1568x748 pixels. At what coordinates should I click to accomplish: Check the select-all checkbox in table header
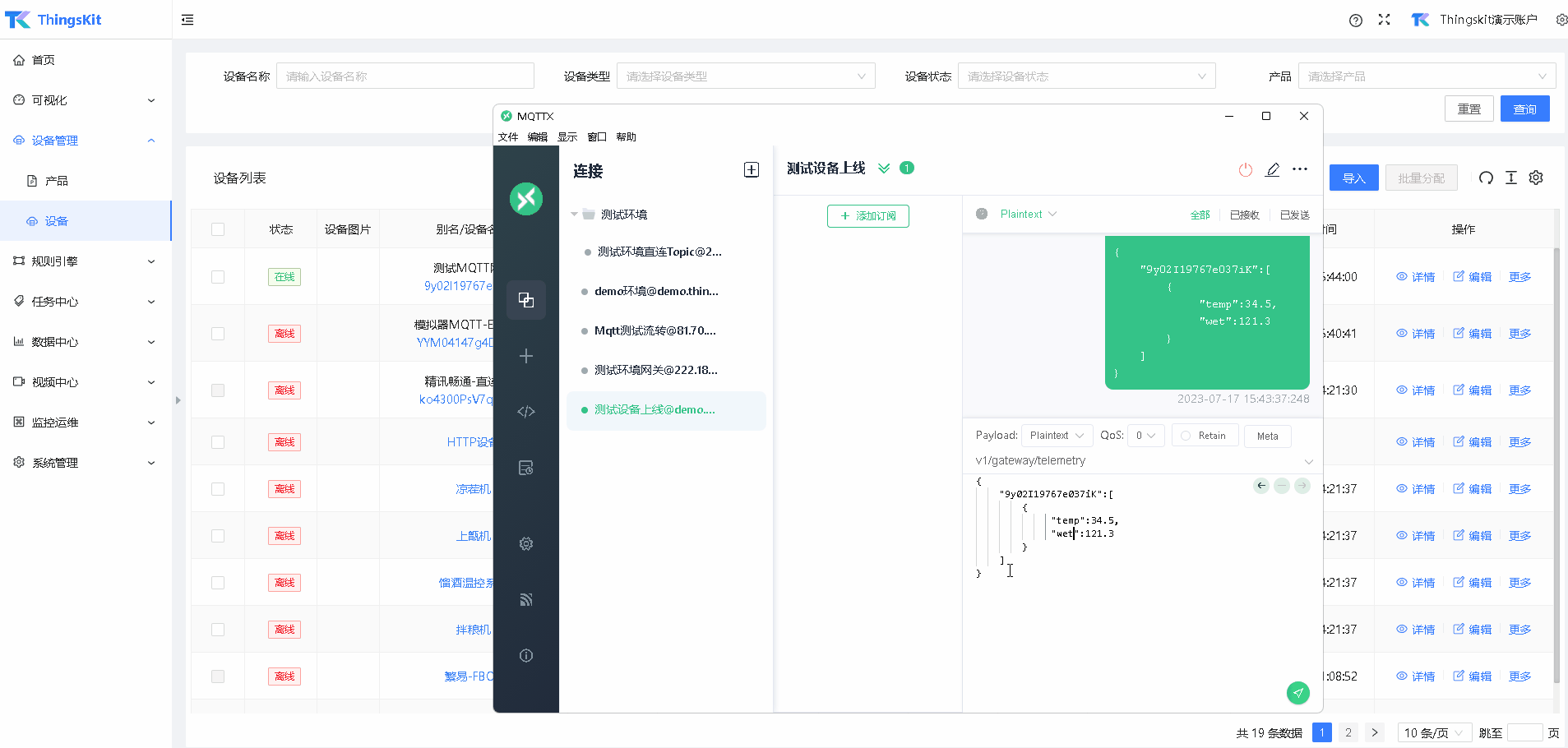218,229
